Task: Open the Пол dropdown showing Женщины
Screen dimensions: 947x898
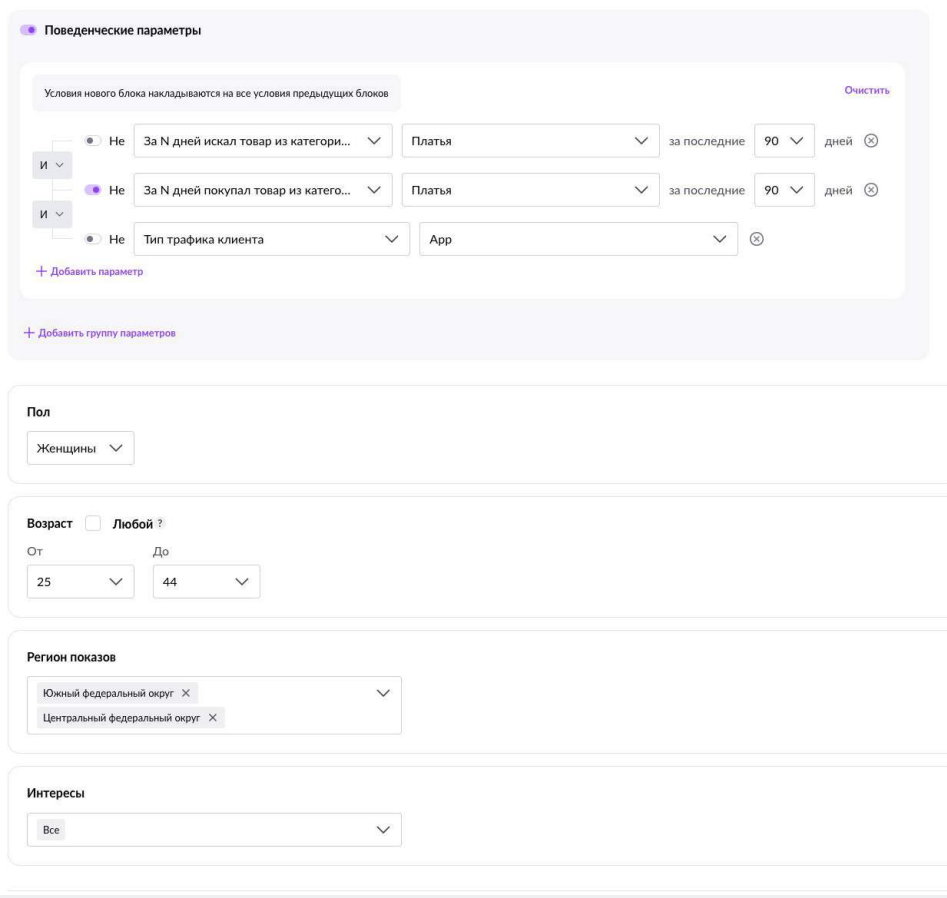Action: [80, 449]
